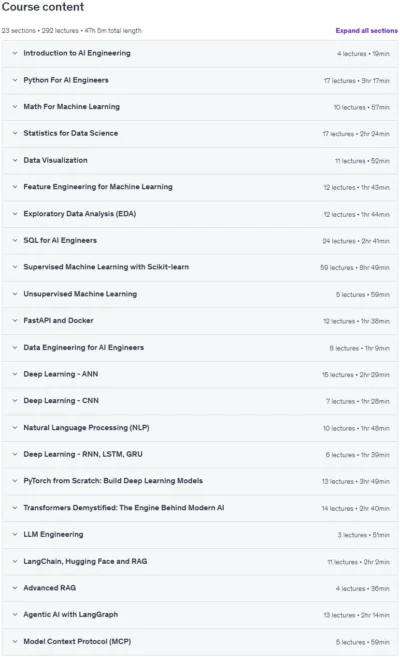Image resolution: width=400 pixels, height=657 pixels.
Task: Expand chevron beside Python For AI Engineers
Action: coord(15,80)
